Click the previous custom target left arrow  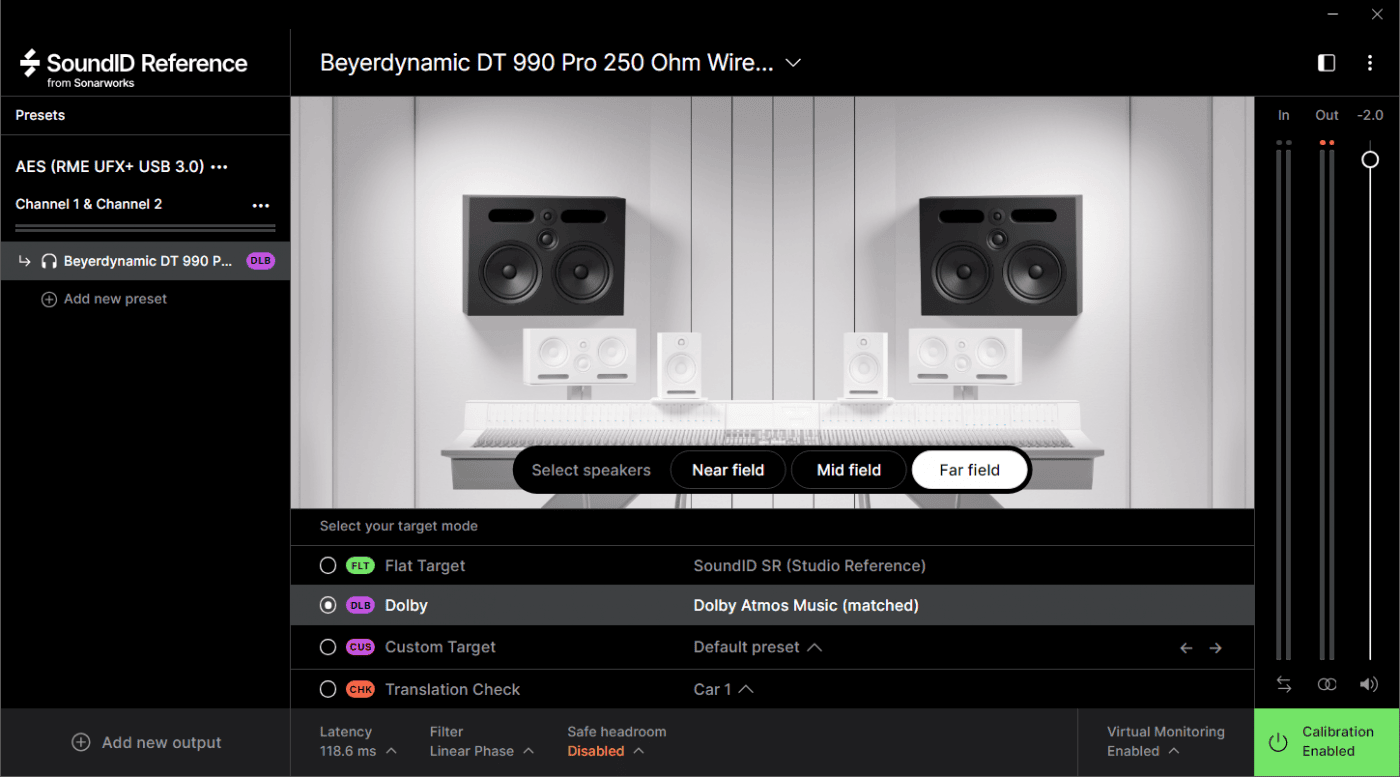(1186, 648)
